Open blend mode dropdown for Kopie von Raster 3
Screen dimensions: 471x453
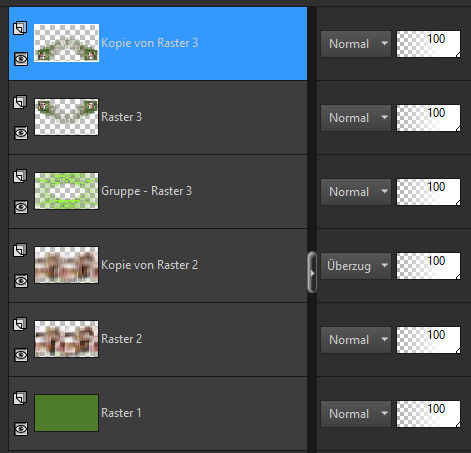356,44
